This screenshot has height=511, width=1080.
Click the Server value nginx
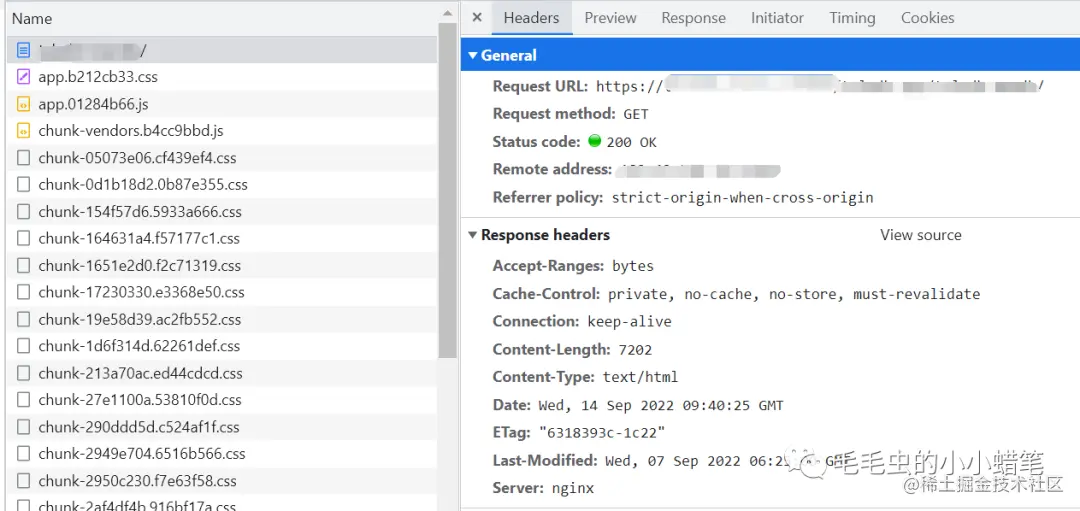573,488
